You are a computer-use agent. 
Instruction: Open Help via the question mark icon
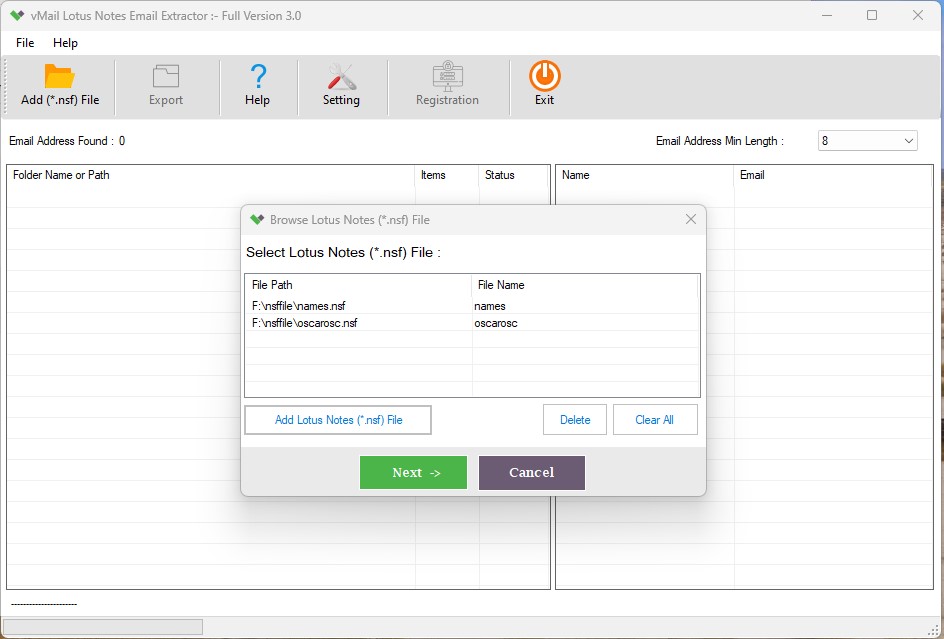258,76
